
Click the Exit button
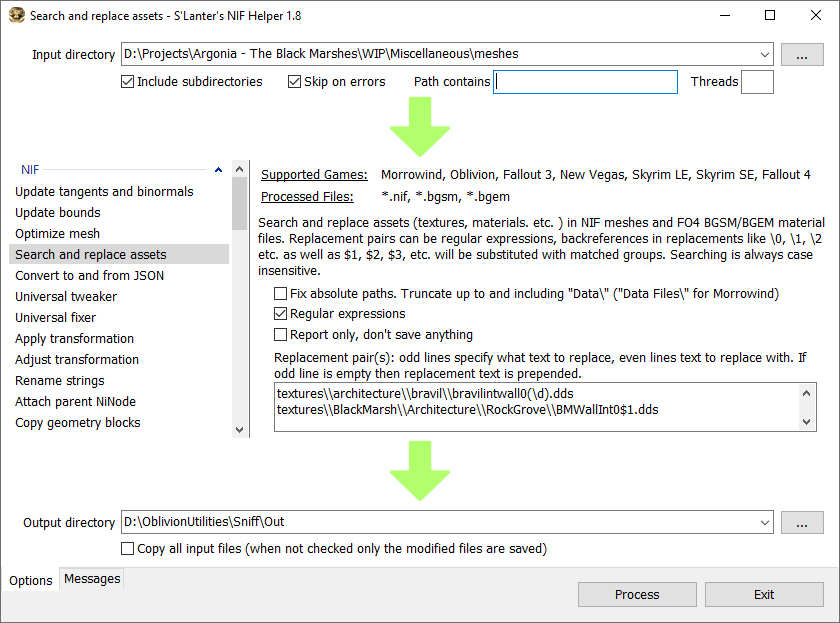pyautogui.click(x=764, y=594)
